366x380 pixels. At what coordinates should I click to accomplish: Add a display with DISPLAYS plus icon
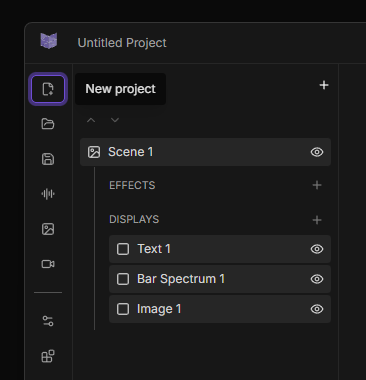317,220
